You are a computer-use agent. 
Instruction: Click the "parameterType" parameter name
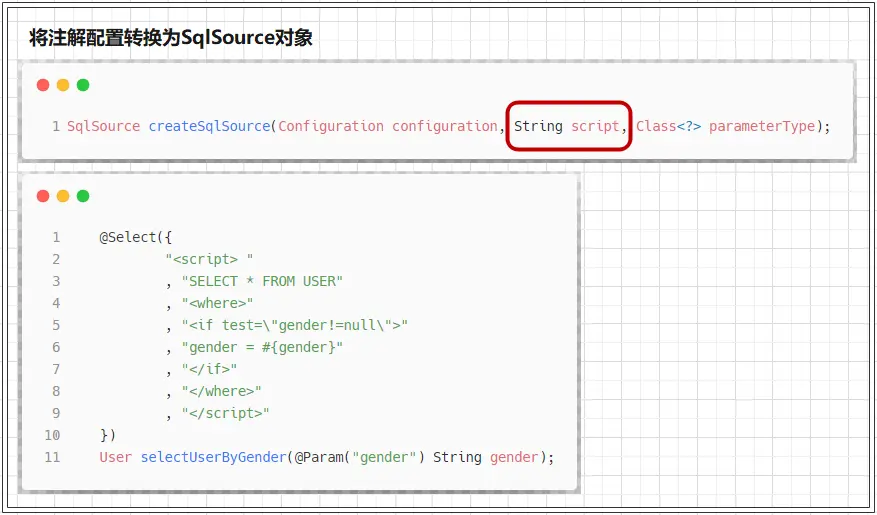(x=762, y=127)
